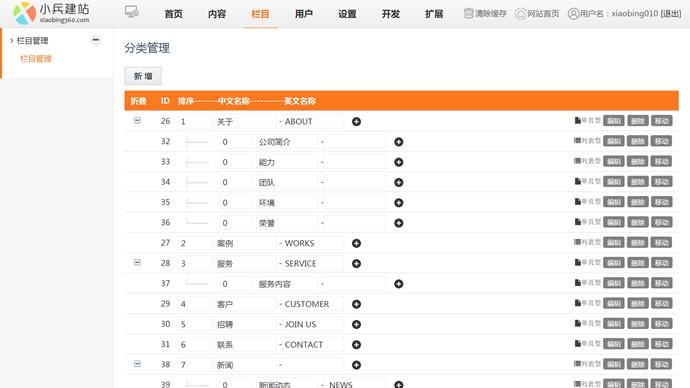Click the plus icon in ABOUT row
Screen dimensions: 690x388
pos(356,121)
